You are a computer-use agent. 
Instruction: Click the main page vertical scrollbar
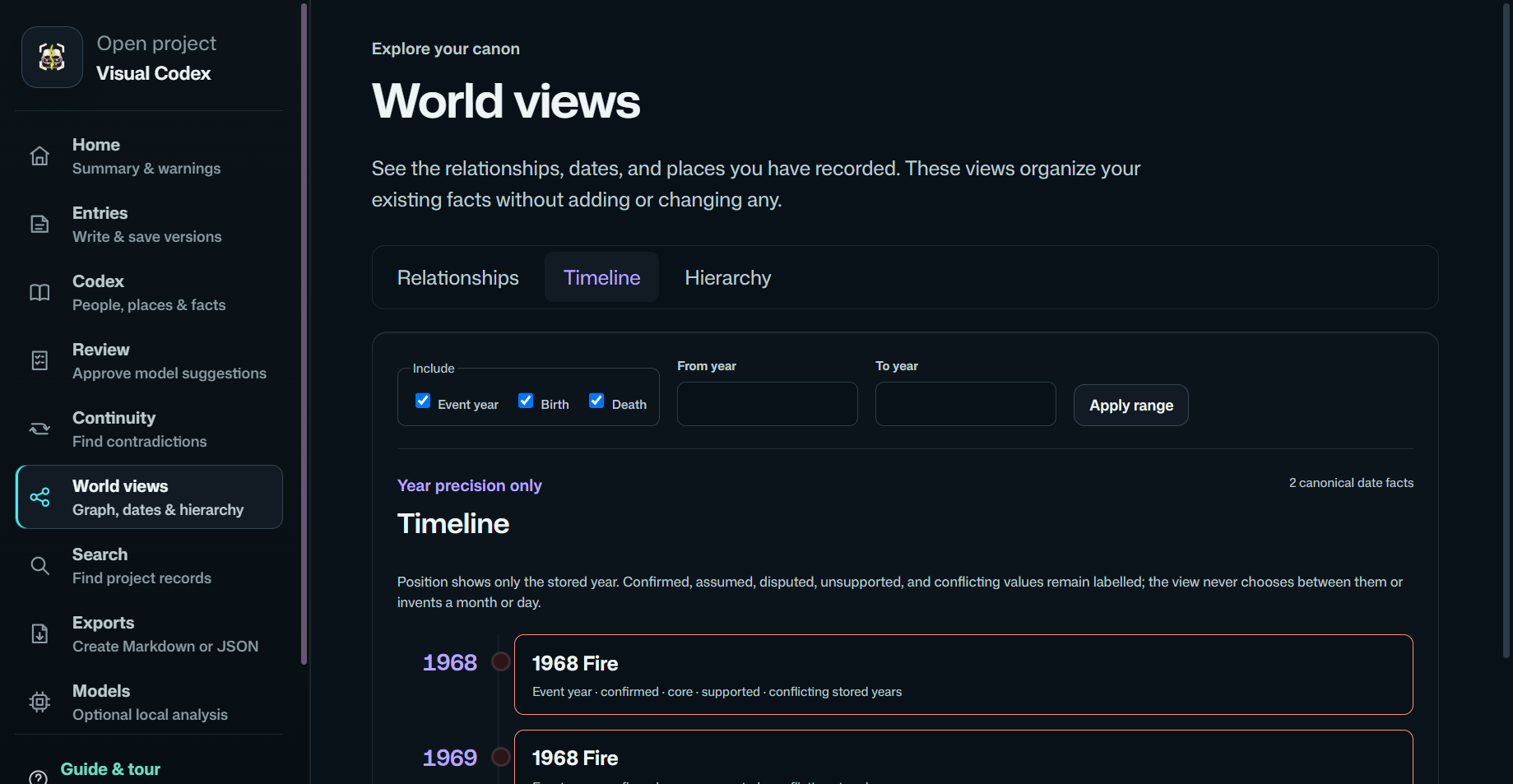(x=1506, y=329)
